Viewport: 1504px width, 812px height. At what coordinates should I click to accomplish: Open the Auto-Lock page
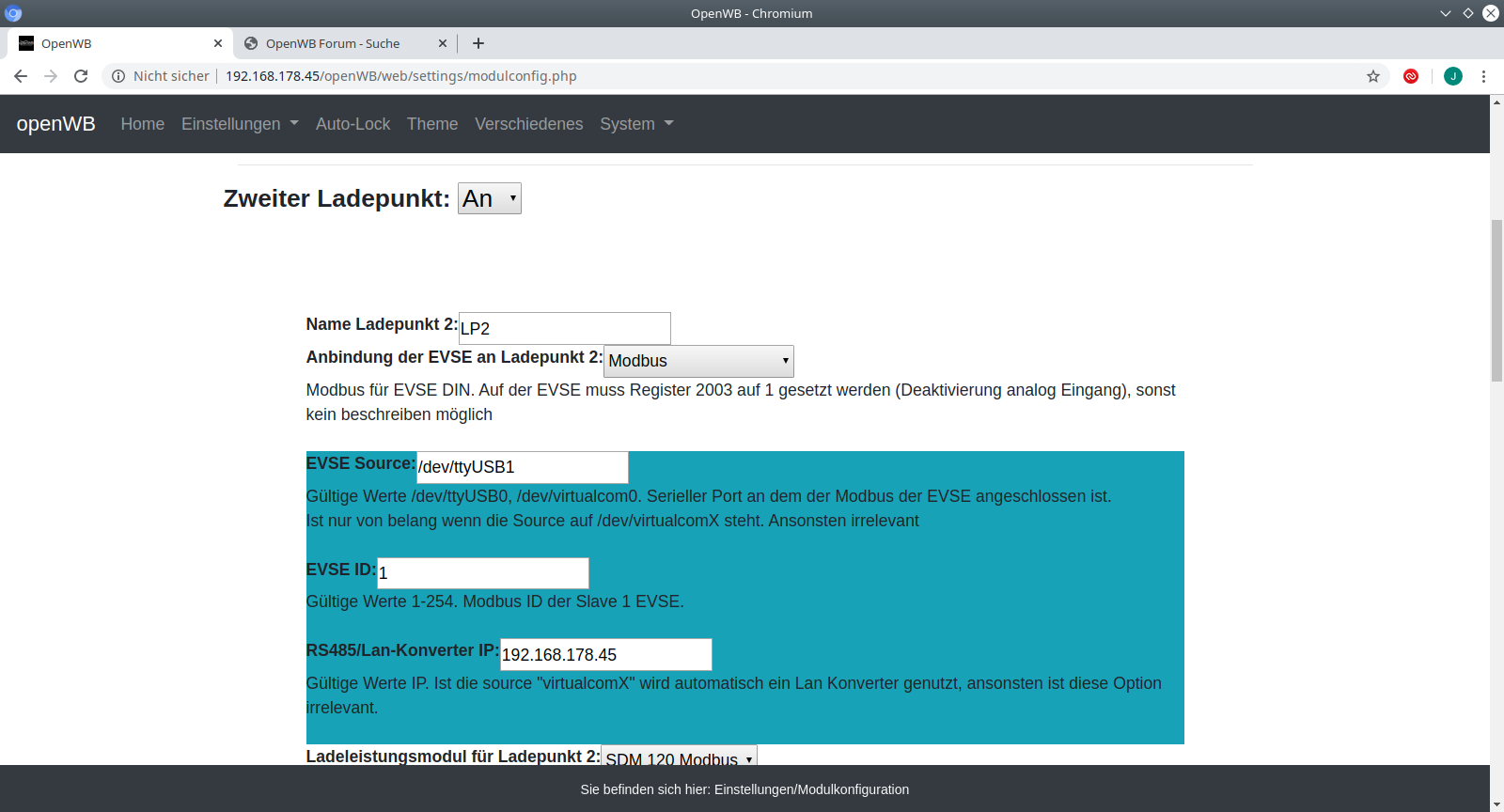tap(352, 124)
